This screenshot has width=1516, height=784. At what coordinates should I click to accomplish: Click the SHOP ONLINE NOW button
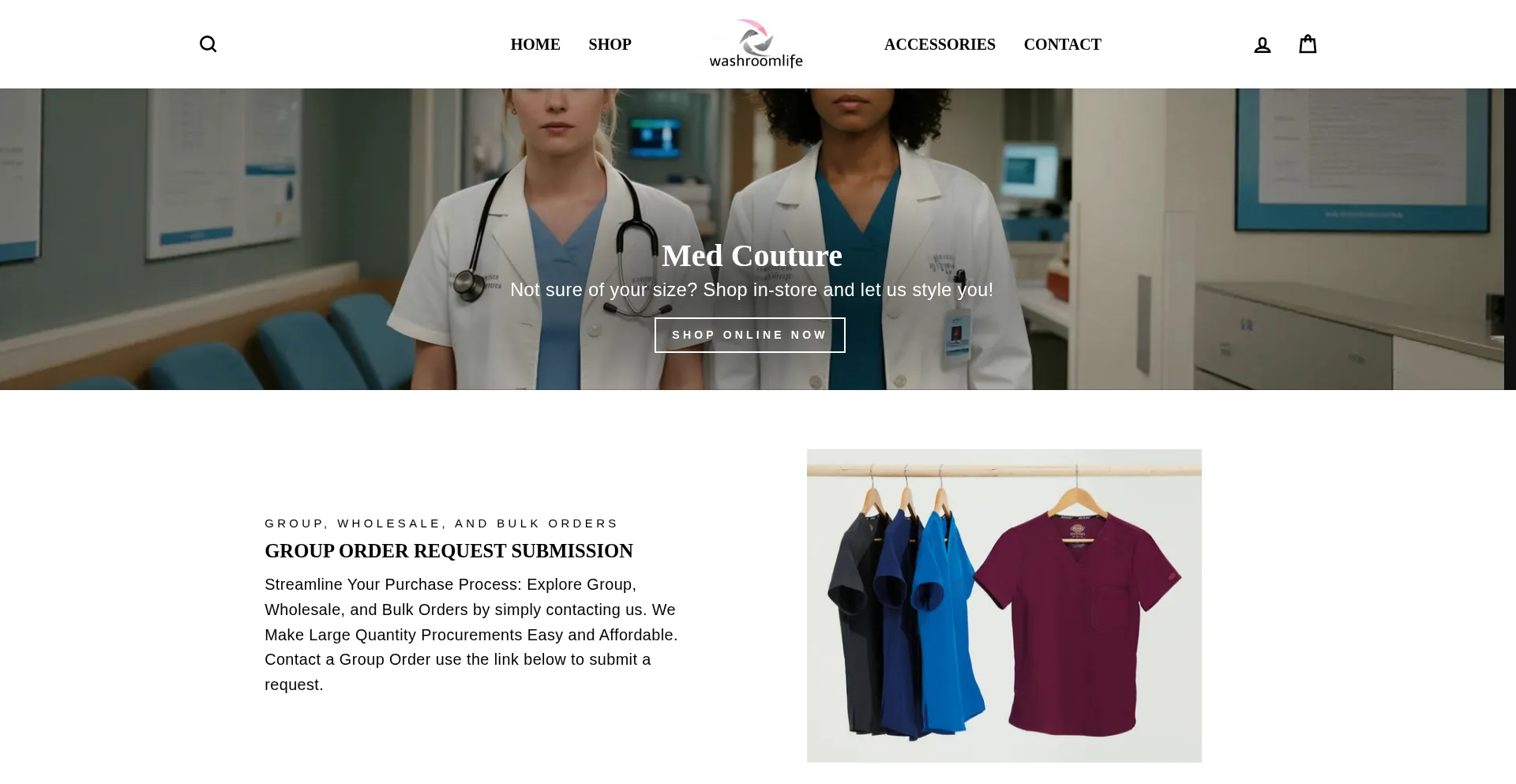(749, 335)
